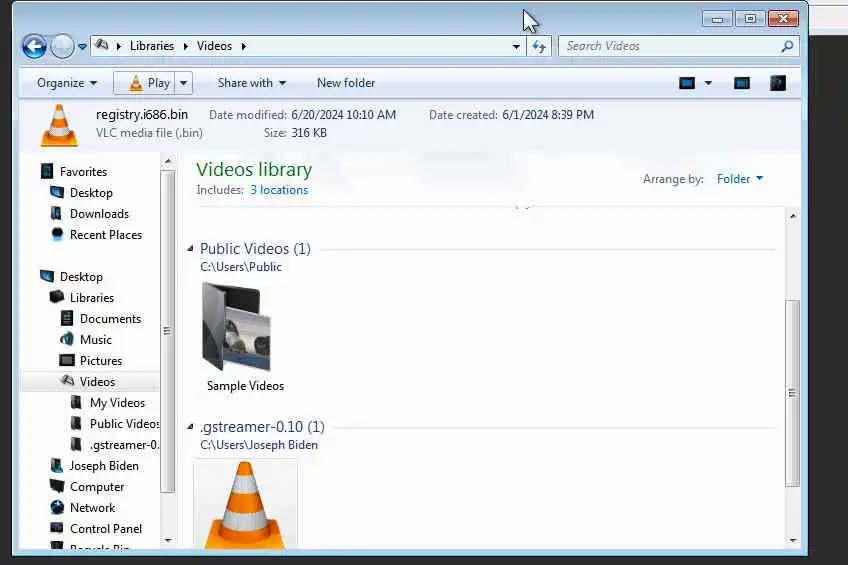Click the Control Panel icon
Screen dimensions: 848x565
[57, 528]
